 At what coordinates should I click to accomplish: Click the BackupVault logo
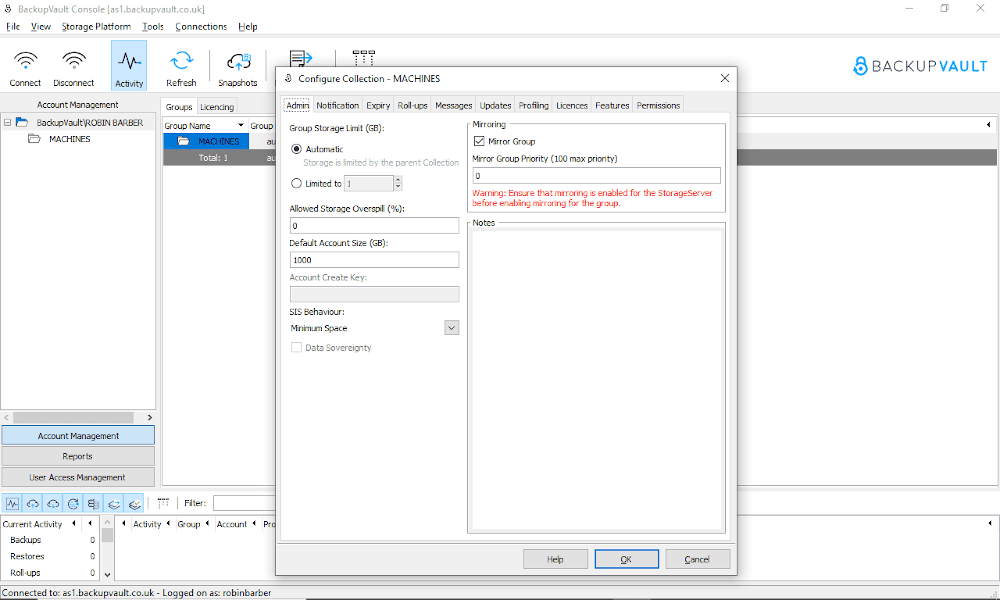920,66
